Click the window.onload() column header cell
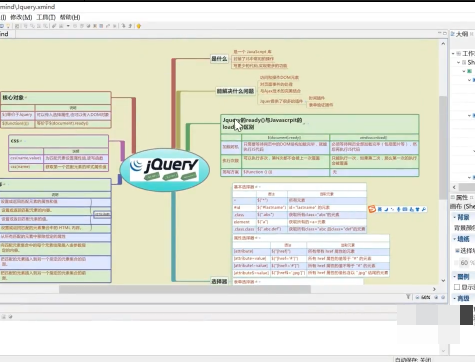 point(374,137)
